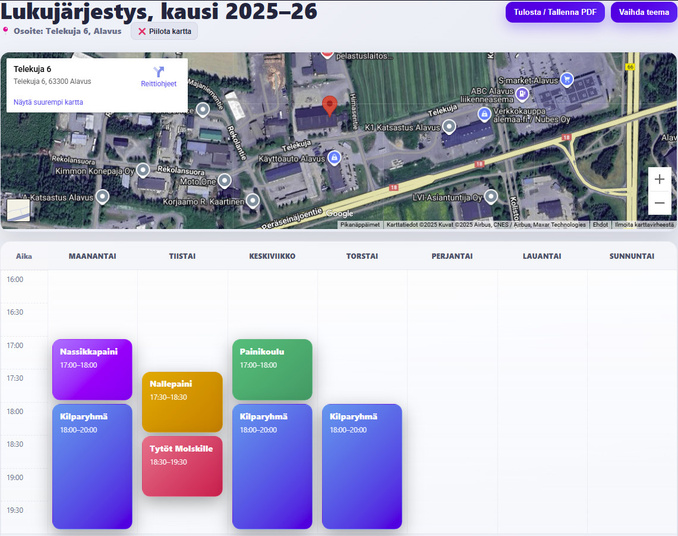The height and width of the screenshot is (536, 678).
Task: Click the TIISTAI column header
Action: (x=182, y=256)
